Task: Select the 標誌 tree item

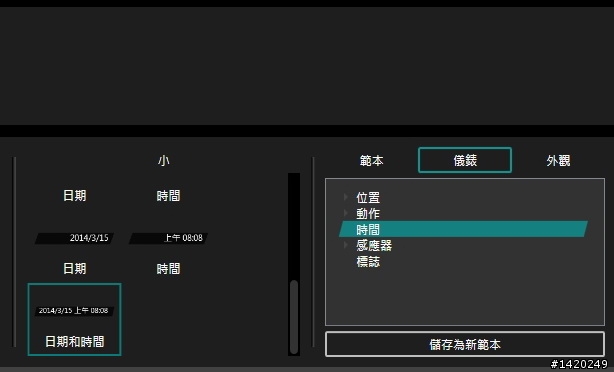Action: pyautogui.click(x=368, y=262)
